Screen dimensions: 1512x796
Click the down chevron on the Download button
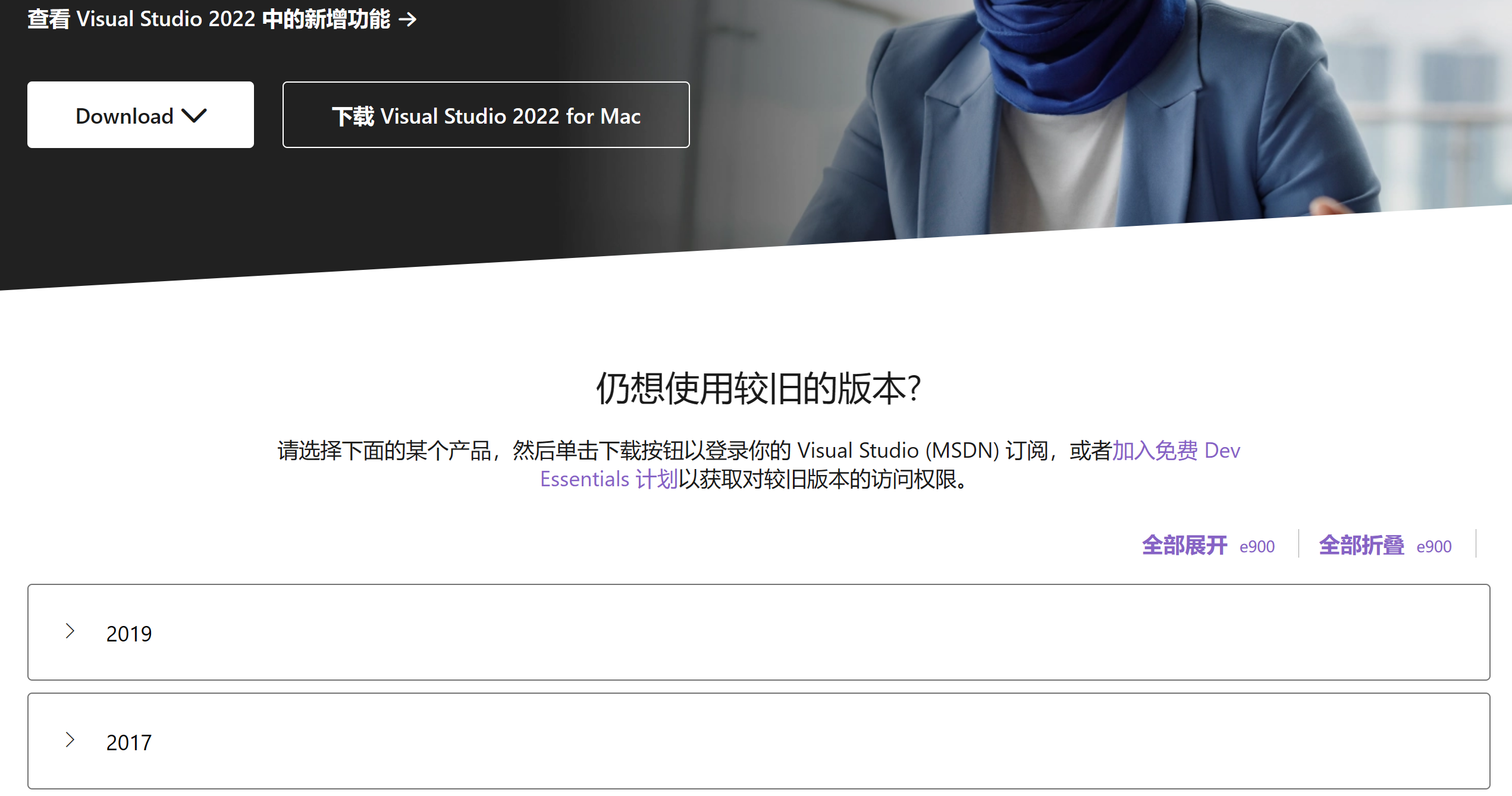194,115
